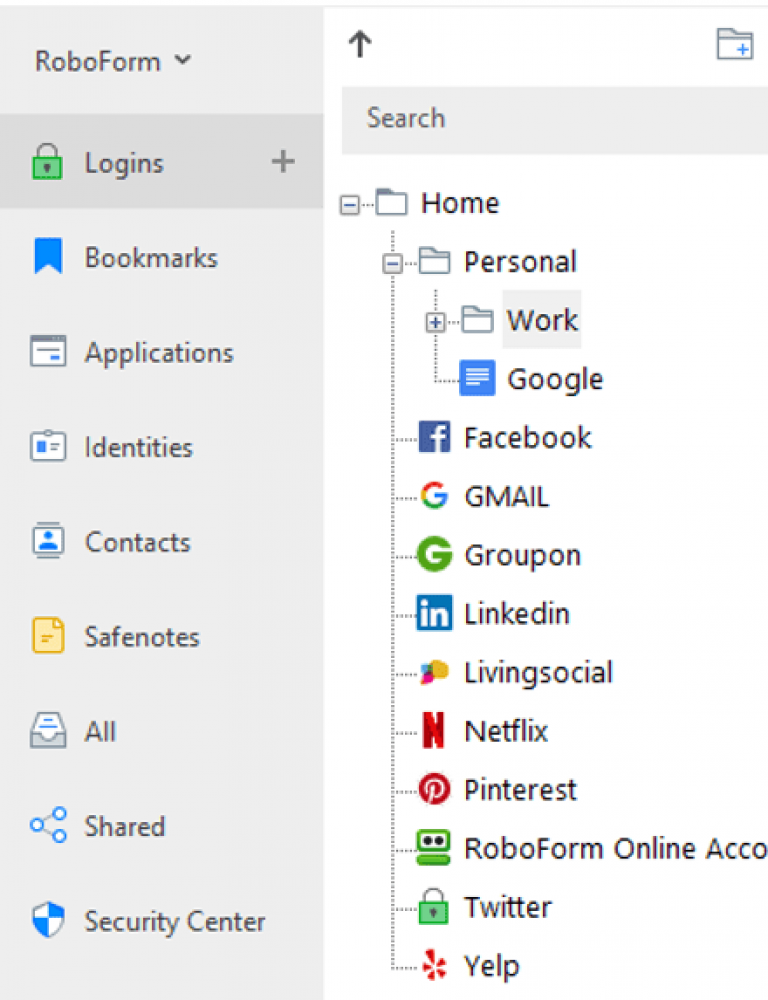Image resolution: width=768 pixels, height=1000 pixels.
Task: Click the Safenotes yellow note icon
Action: 48,636
